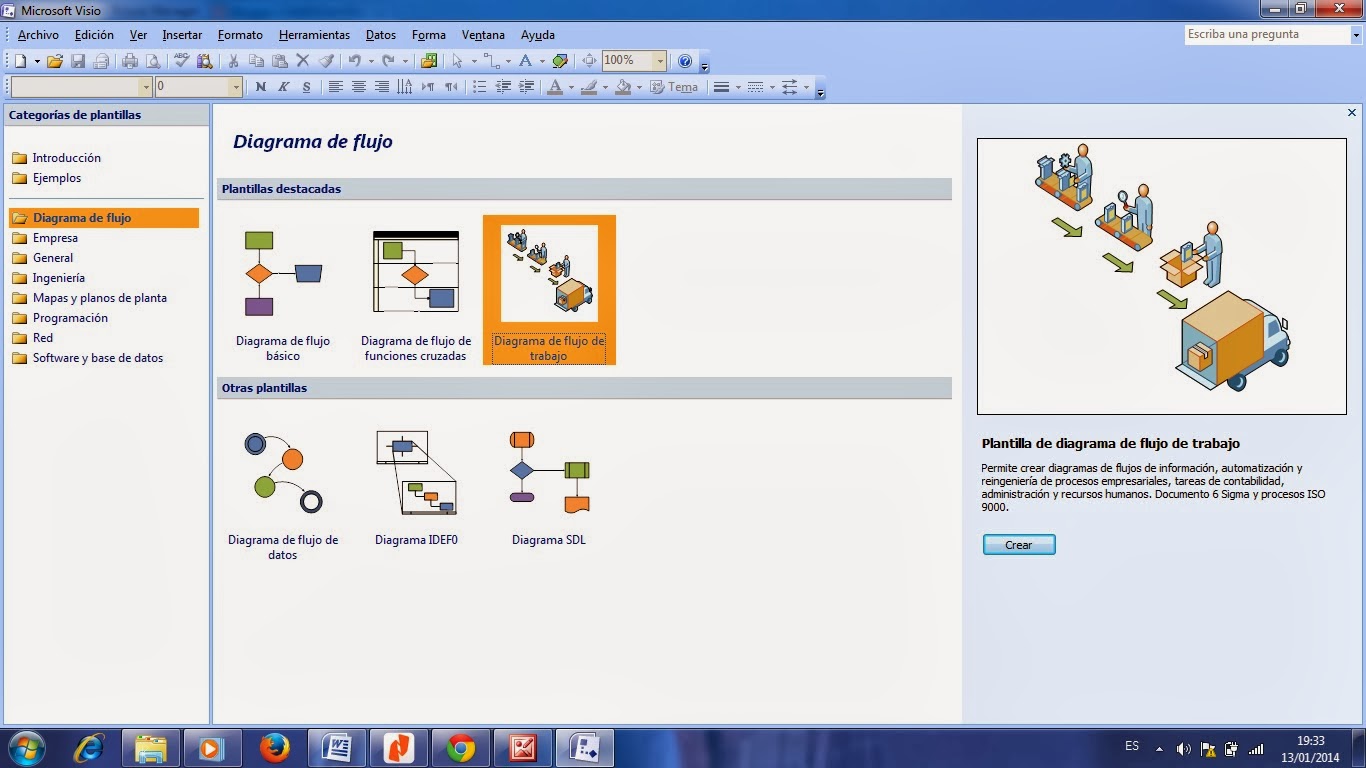
Task: Select the Diagrama IDEF0 template thumbnail
Action: (416, 470)
